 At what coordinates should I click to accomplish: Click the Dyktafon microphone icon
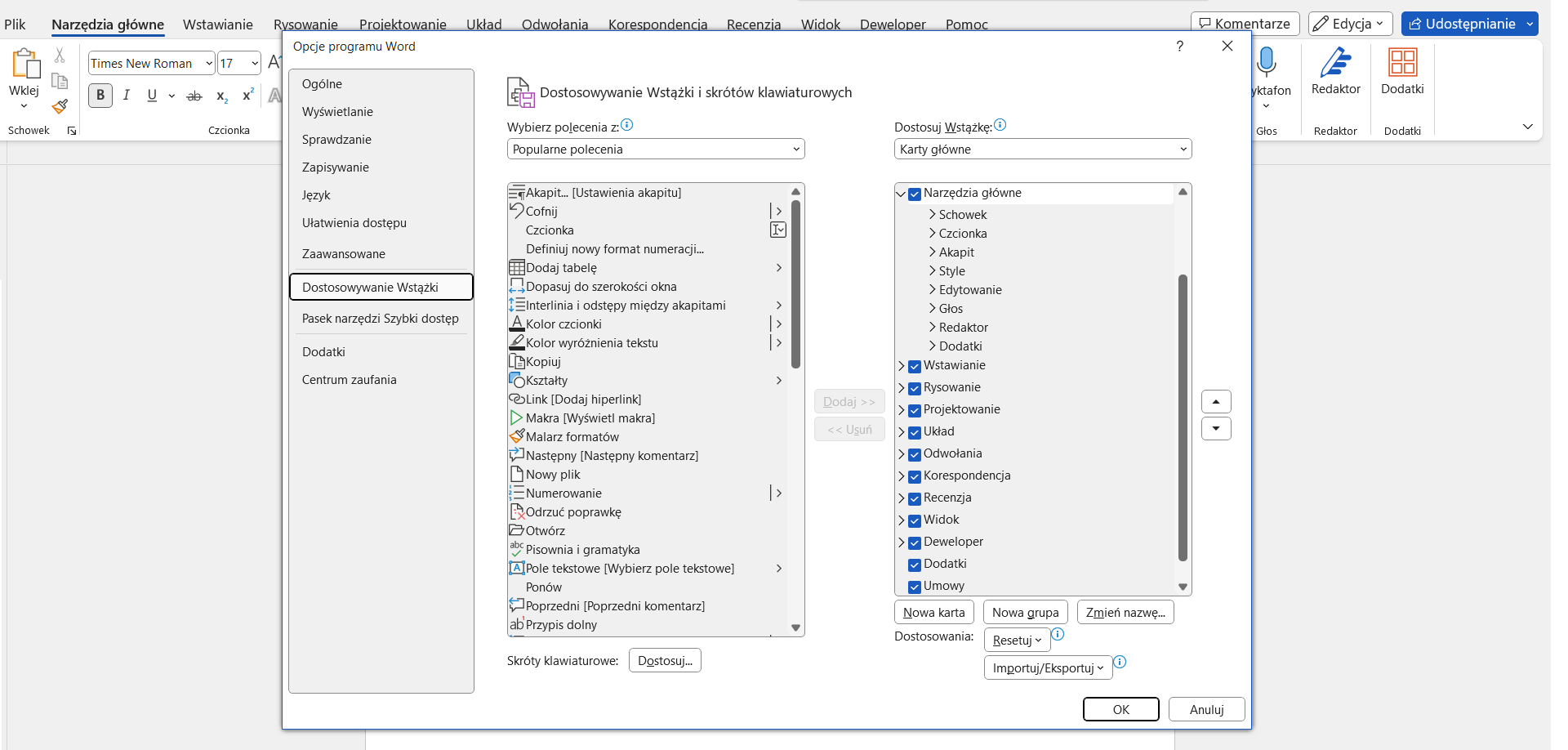[1267, 63]
